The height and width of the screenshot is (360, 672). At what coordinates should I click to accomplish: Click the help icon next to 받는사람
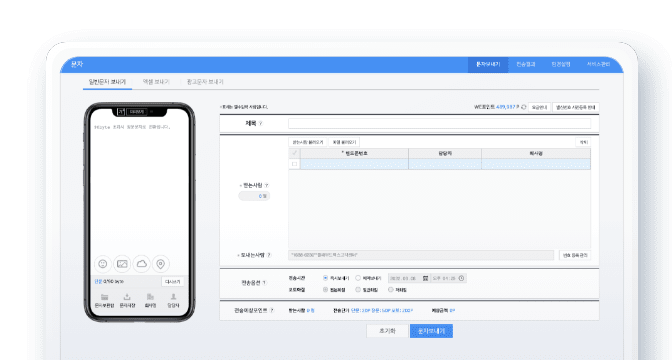click(x=266, y=185)
